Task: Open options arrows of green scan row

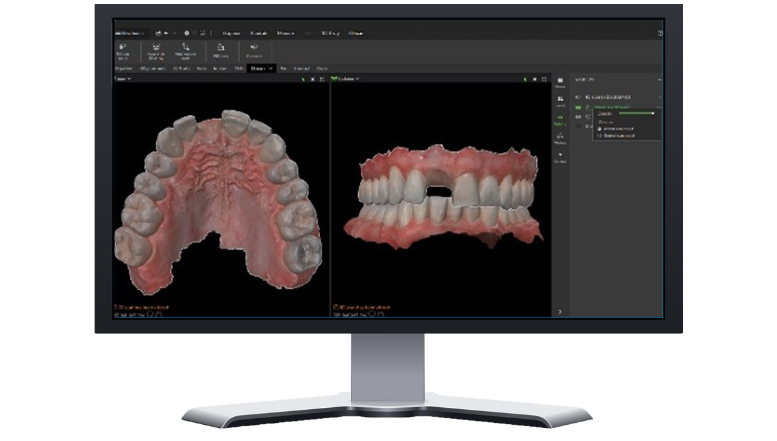Action: point(659,107)
